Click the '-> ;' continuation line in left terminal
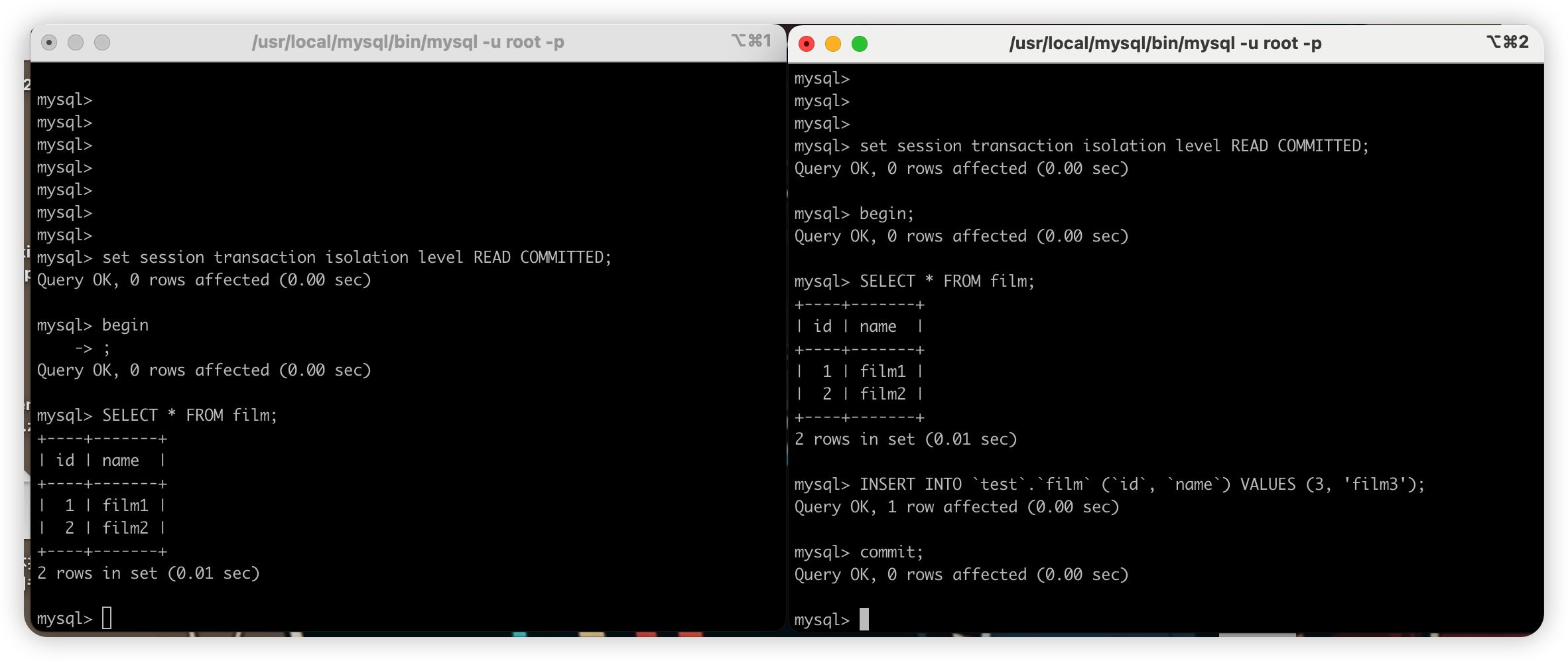 [93, 348]
